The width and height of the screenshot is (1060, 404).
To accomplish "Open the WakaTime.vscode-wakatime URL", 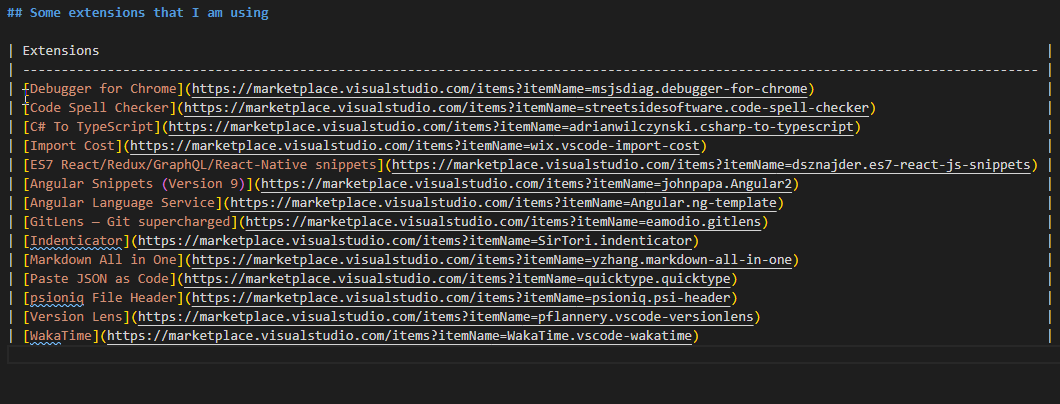I will pos(400,336).
